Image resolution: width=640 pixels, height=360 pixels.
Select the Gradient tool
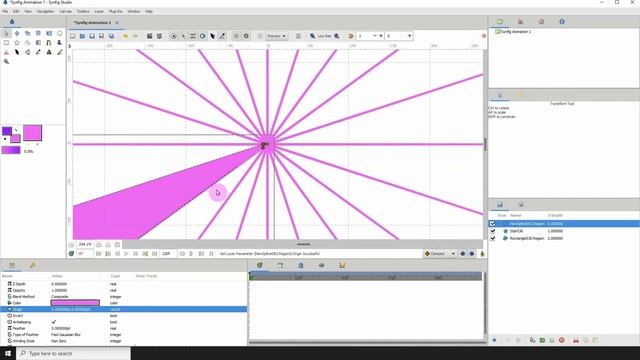[x=38, y=42]
